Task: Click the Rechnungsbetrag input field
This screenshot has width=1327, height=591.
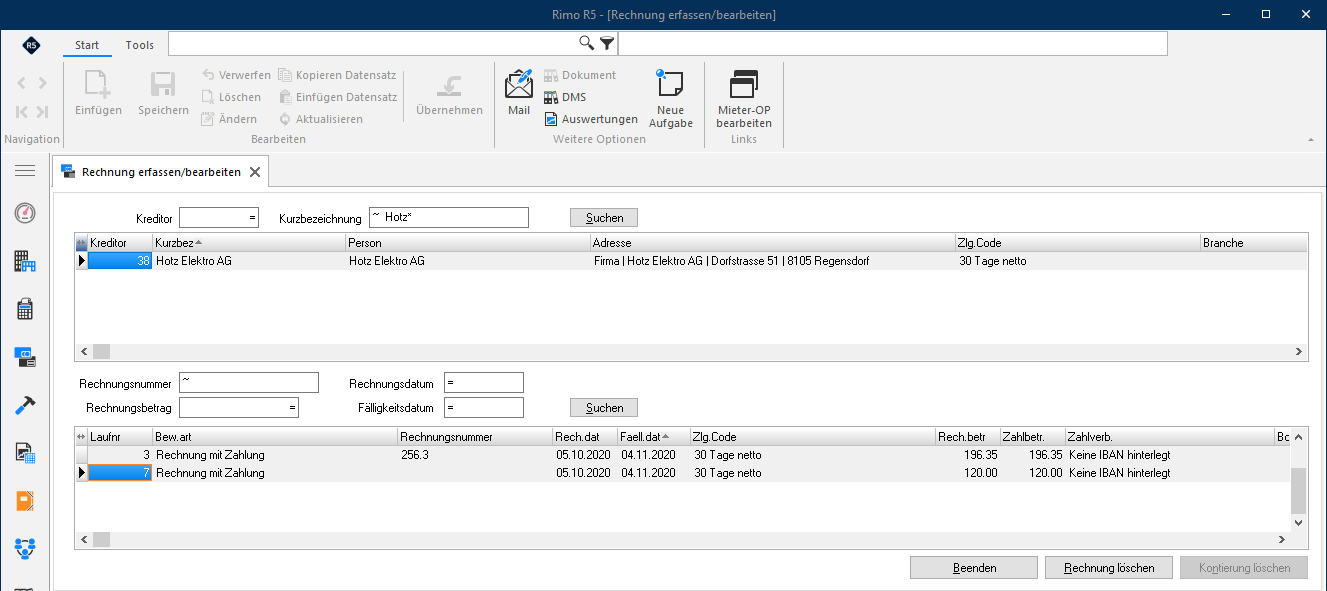Action: 239,408
